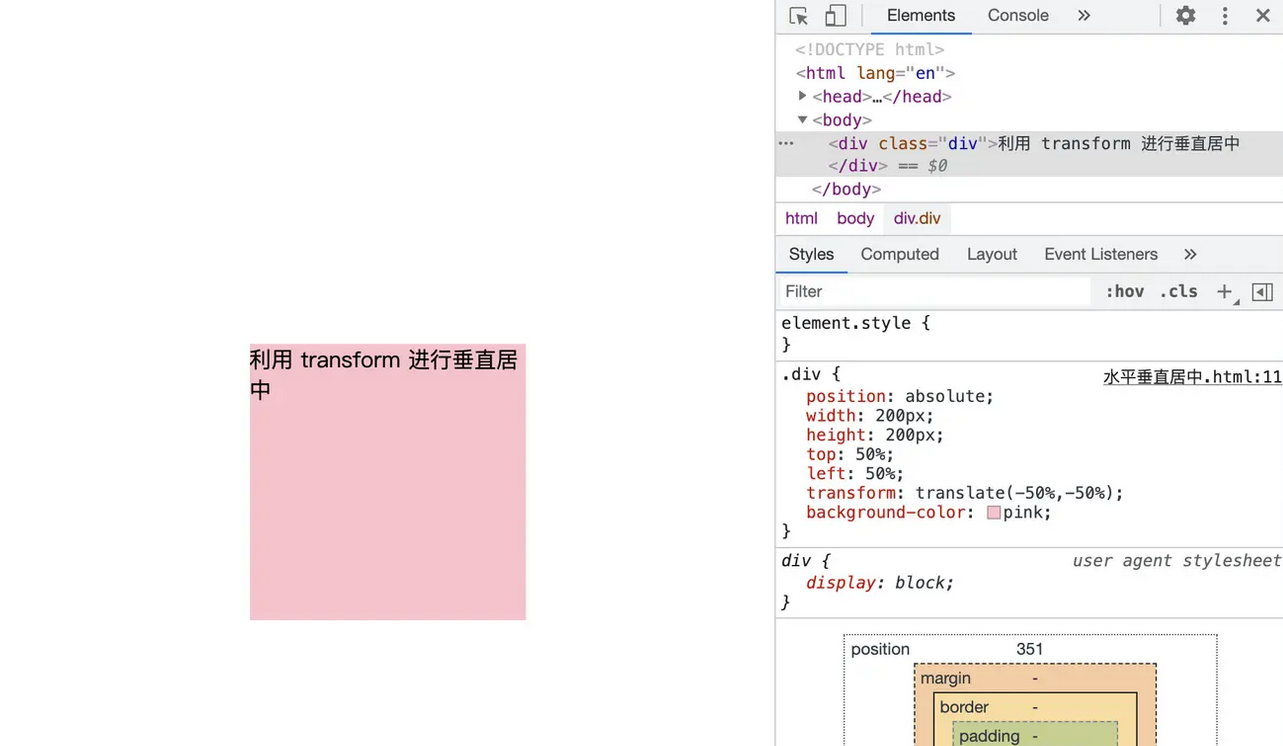Click the pink background-color swatch
Viewport: 1283px width, 746px height.
coord(993,512)
